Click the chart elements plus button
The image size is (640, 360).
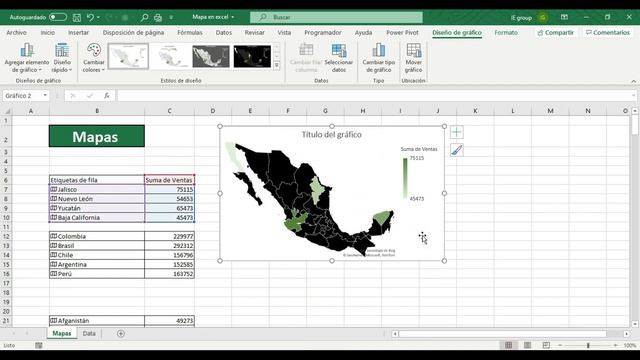tap(457, 132)
